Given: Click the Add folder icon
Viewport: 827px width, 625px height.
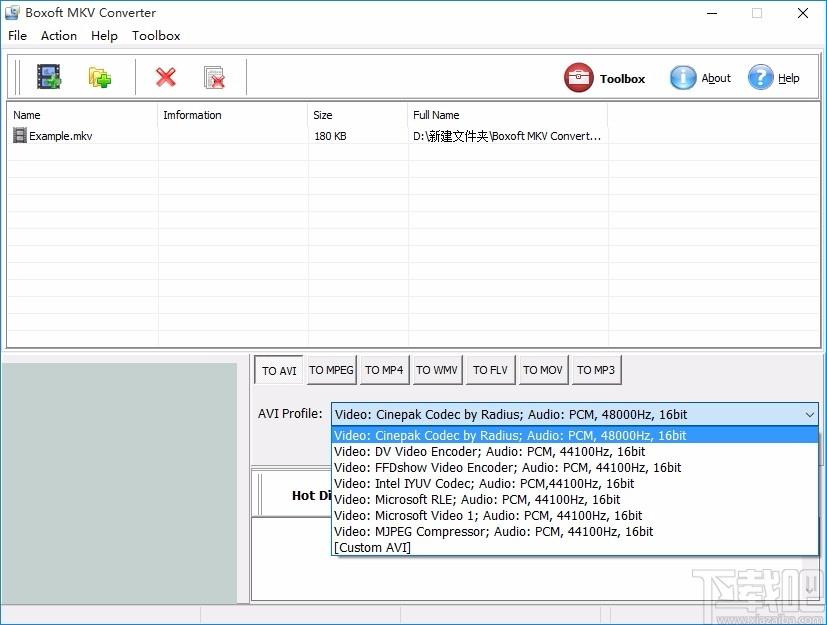Looking at the screenshot, I should (x=99, y=77).
